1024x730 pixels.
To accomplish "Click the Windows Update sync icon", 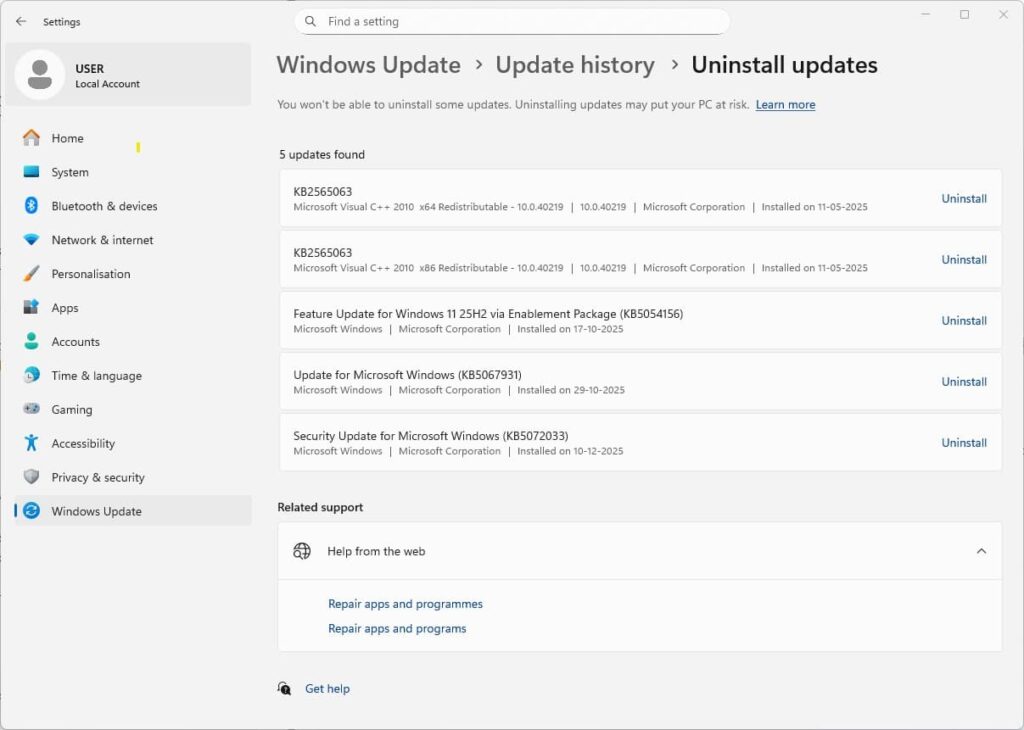I will (31, 511).
